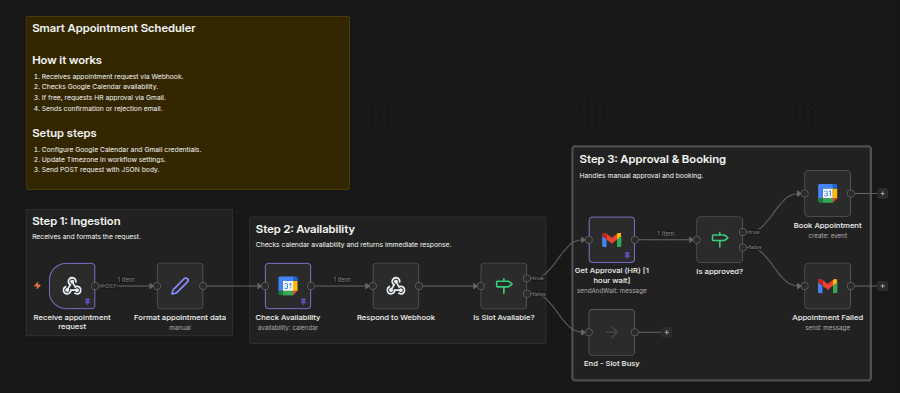Viewport: 900px width, 393px height.
Task: Click the Setup steps heading
Action: click(x=64, y=134)
